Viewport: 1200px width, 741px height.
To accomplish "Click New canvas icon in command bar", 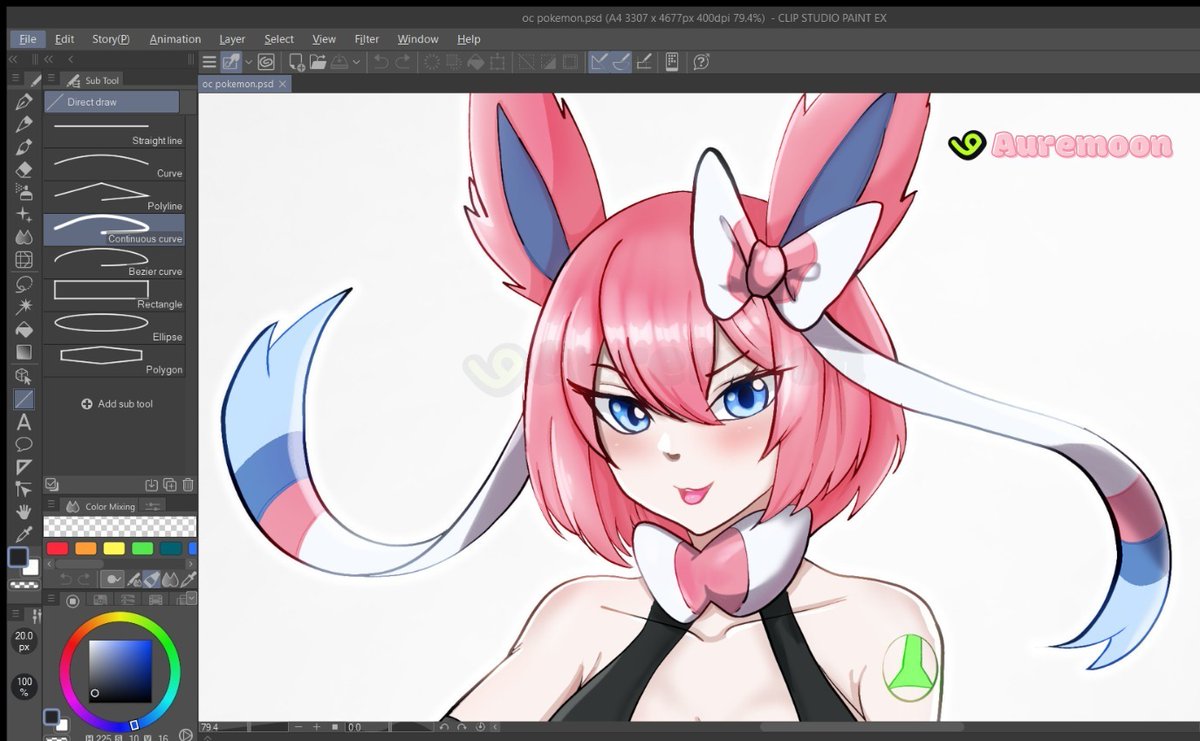I will coord(297,62).
